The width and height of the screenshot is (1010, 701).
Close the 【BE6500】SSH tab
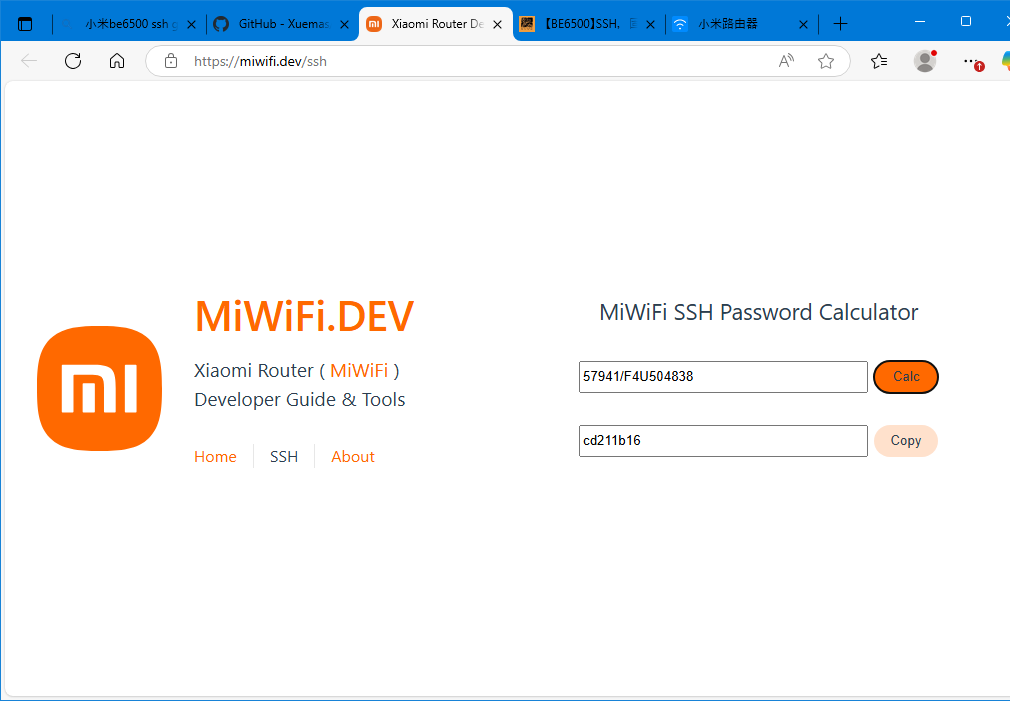point(650,24)
